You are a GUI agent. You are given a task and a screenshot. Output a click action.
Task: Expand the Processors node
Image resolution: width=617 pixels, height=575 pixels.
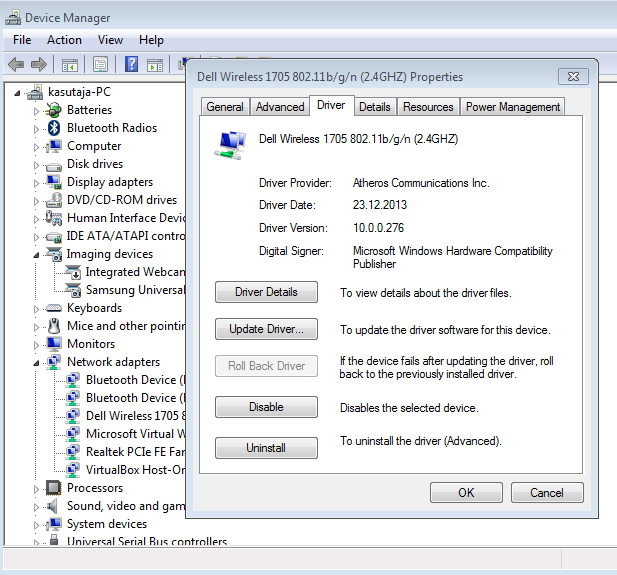tap(36, 489)
